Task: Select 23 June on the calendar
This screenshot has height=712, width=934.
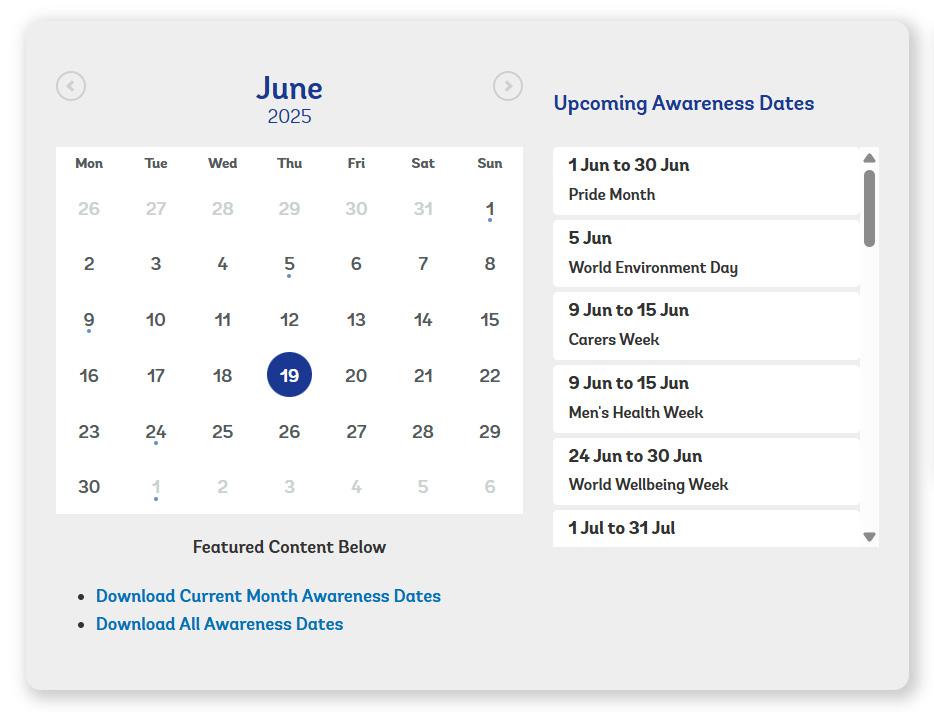Action: (x=89, y=432)
